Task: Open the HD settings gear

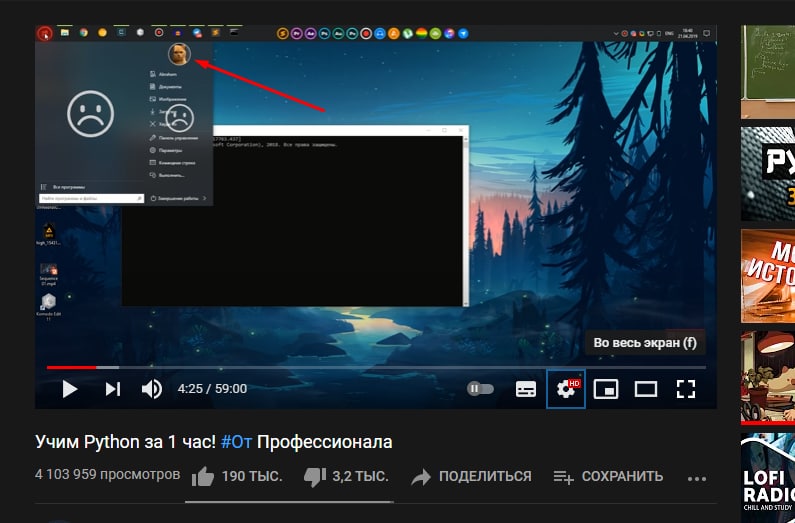Action: pos(566,389)
